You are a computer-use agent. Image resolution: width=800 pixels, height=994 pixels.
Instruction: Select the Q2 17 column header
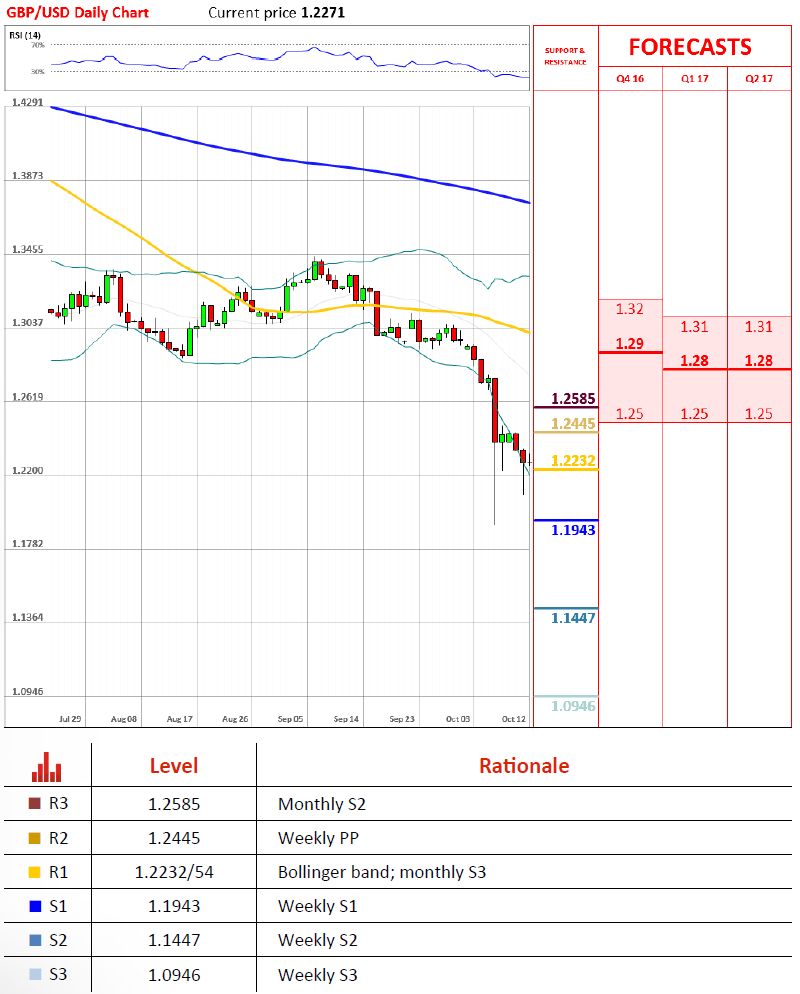tap(759, 79)
